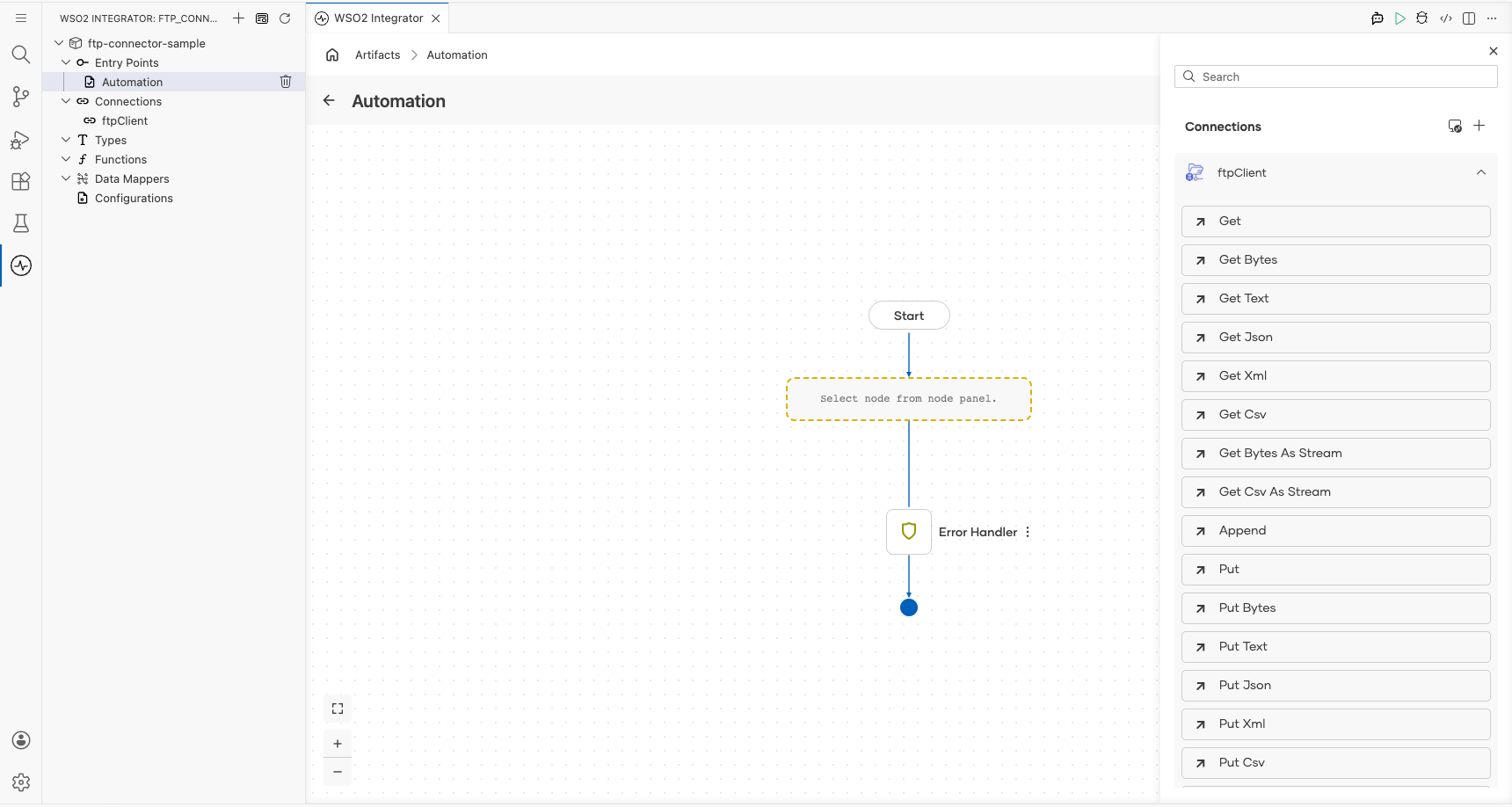Choose the Get Csv action
The width and height of the screenshot is (1512, 807).
1336,415
